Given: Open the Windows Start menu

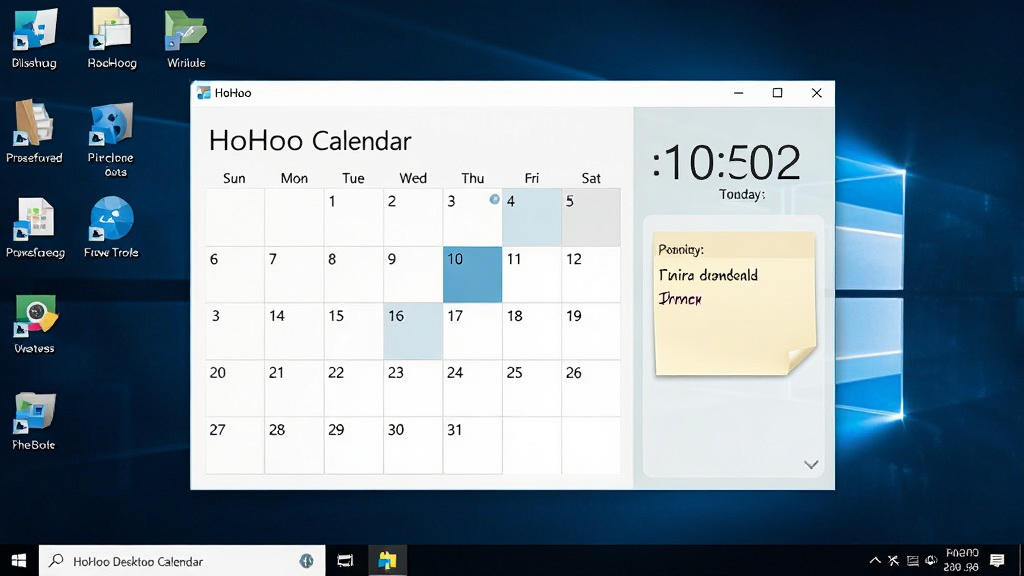Looking at the screenshot, I should (19, 560).
